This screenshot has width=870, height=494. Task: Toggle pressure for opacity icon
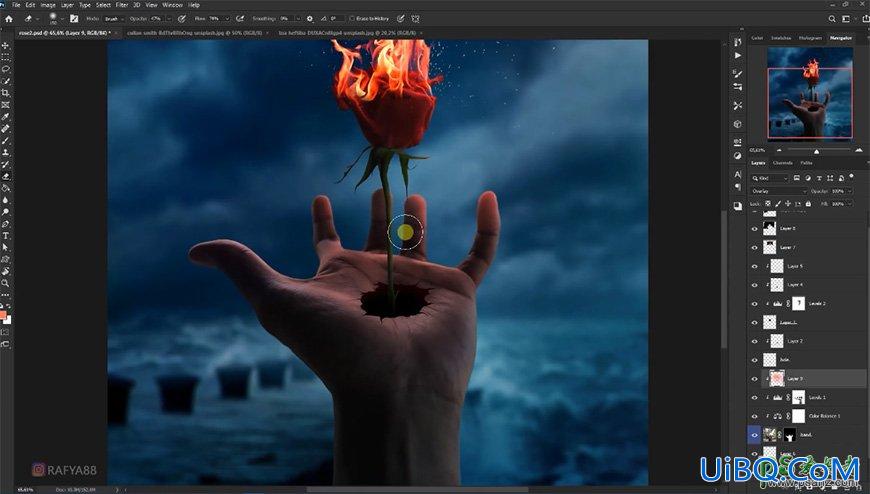181,18
